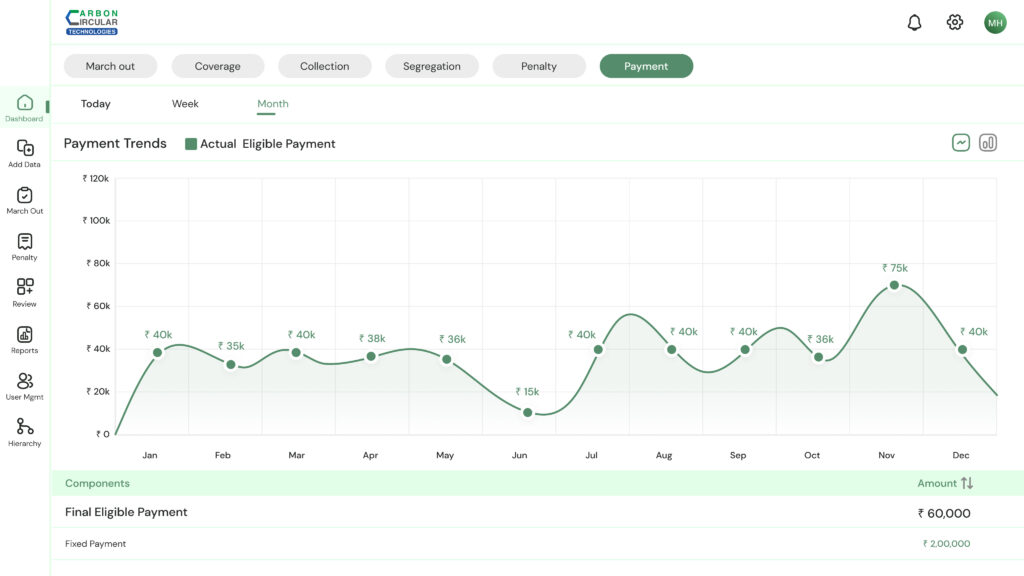
Task: Open Reports from the sidebar
Action: point(24,335)
